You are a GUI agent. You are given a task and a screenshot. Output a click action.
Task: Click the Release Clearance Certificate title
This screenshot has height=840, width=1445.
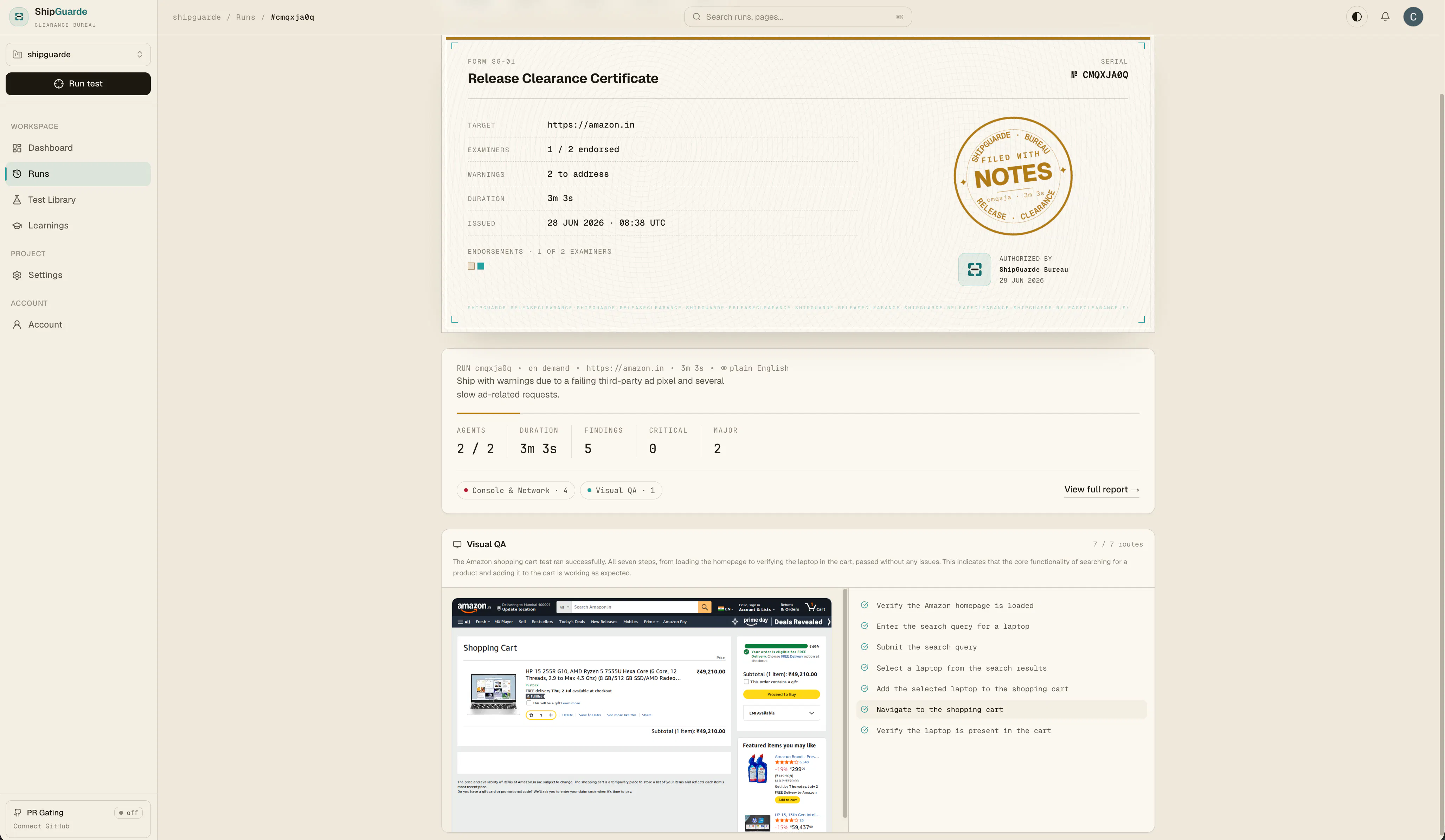click(563, 79)
